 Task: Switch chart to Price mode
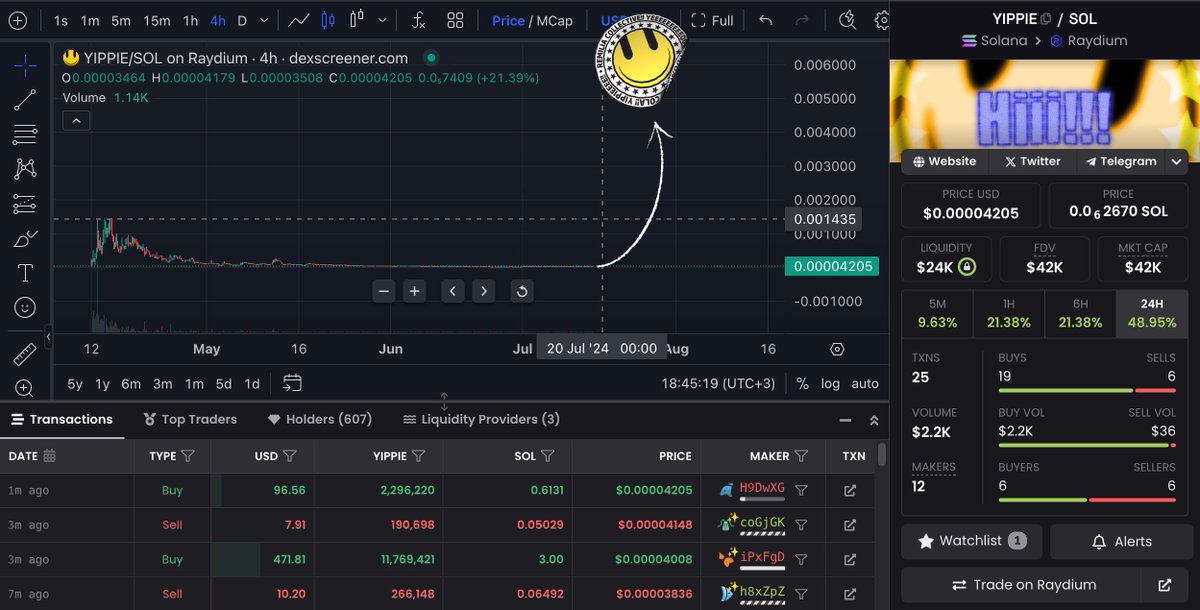tap(508, 20)
